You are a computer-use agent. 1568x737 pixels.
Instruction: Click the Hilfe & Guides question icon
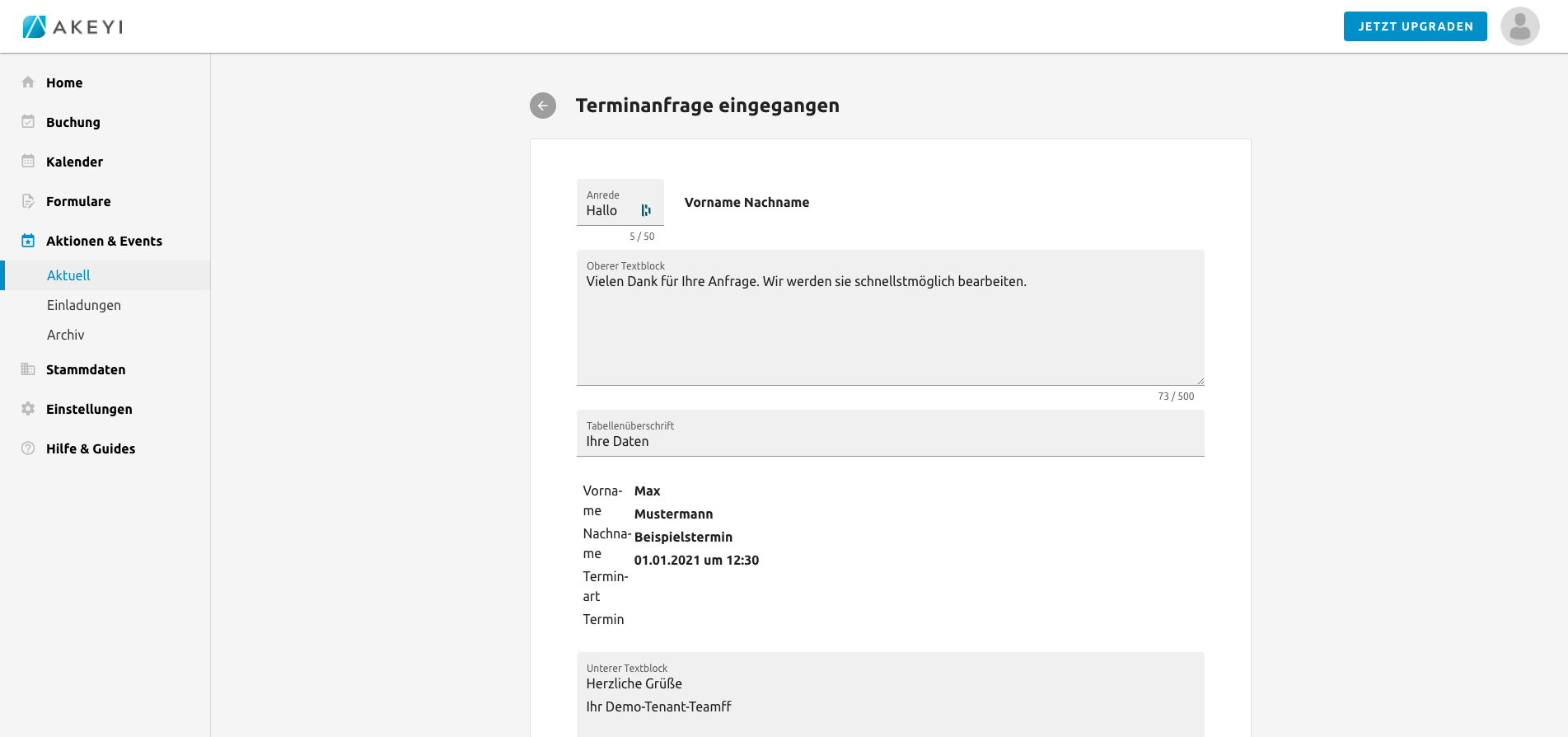point(28,448)
